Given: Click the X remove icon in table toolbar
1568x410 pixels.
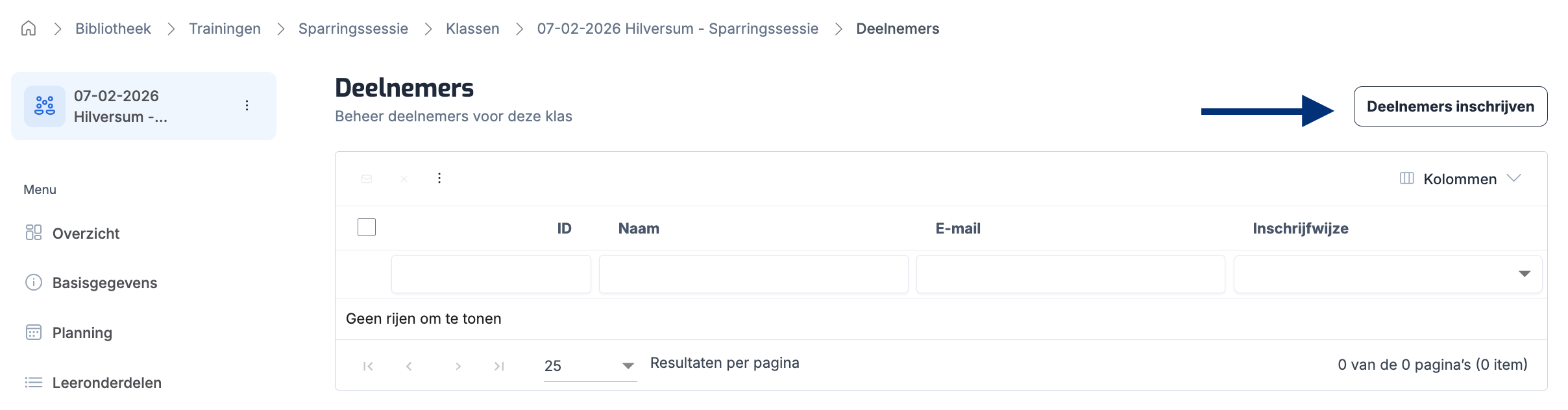Looking at the screenshot, I should coord(404,178).
